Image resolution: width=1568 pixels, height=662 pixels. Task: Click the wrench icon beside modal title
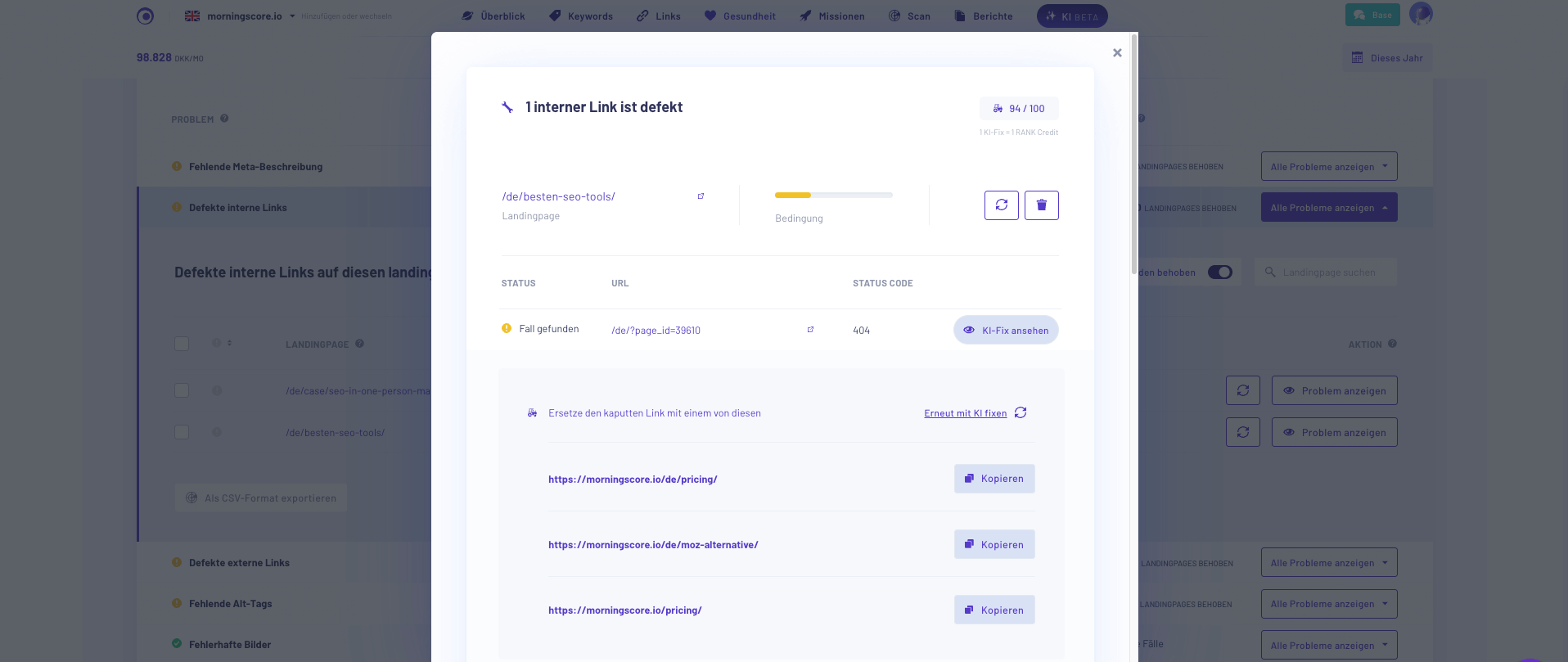point(507,107)
